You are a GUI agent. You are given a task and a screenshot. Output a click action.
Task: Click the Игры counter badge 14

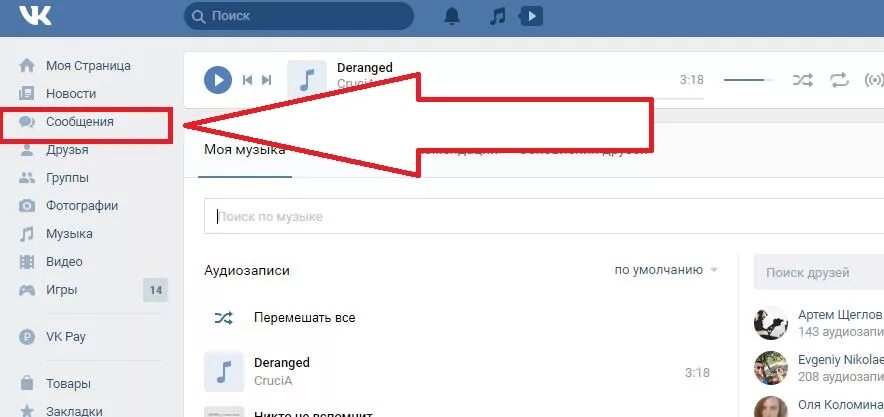tap(156, 291)
